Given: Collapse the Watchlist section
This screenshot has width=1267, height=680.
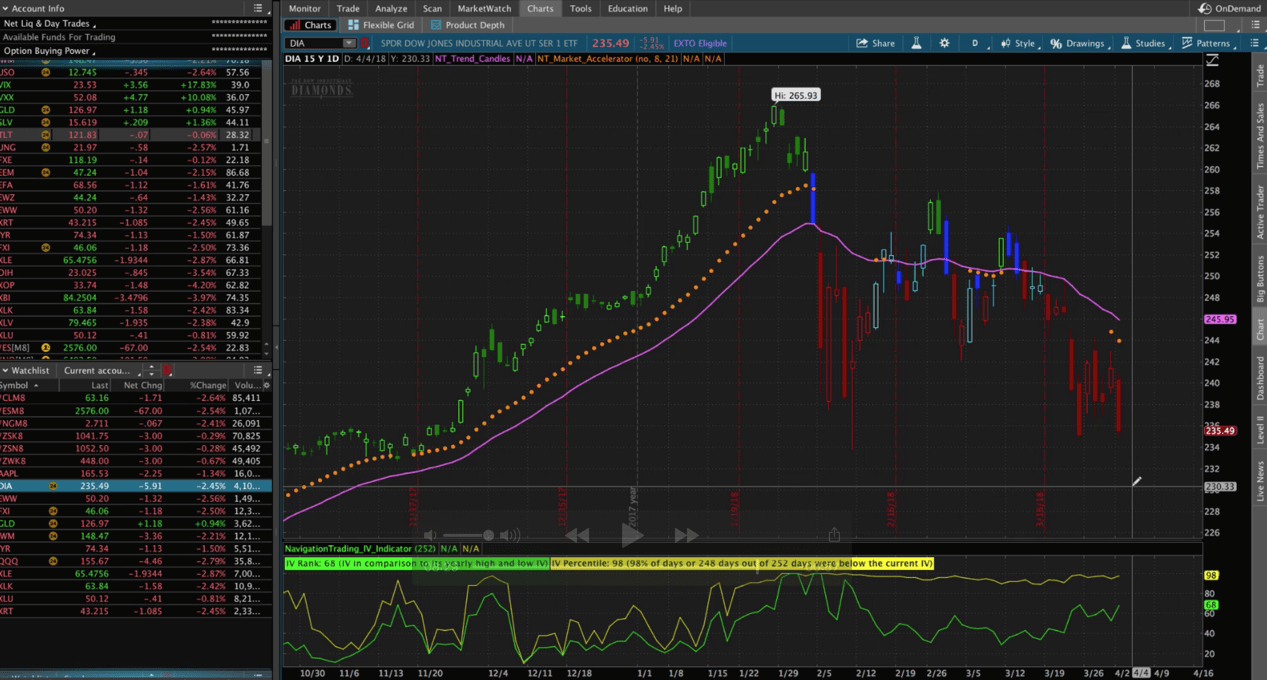Looking at the screenshot, I should pos(6,370).
